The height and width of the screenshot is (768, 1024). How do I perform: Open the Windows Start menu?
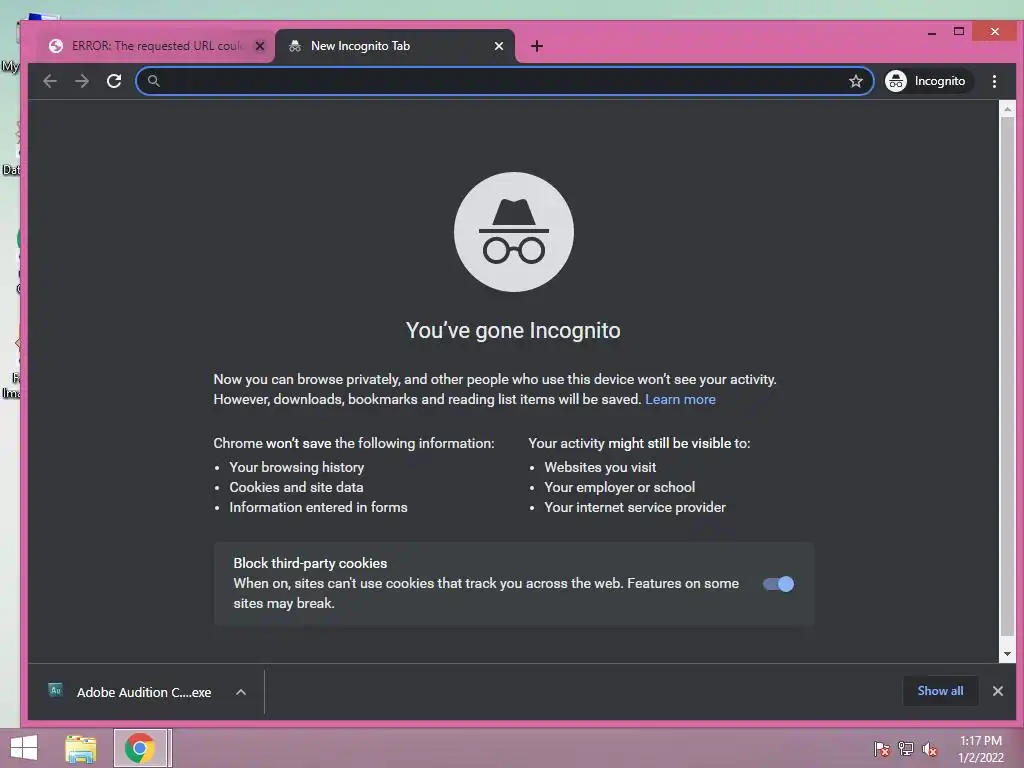coord(24,748)
